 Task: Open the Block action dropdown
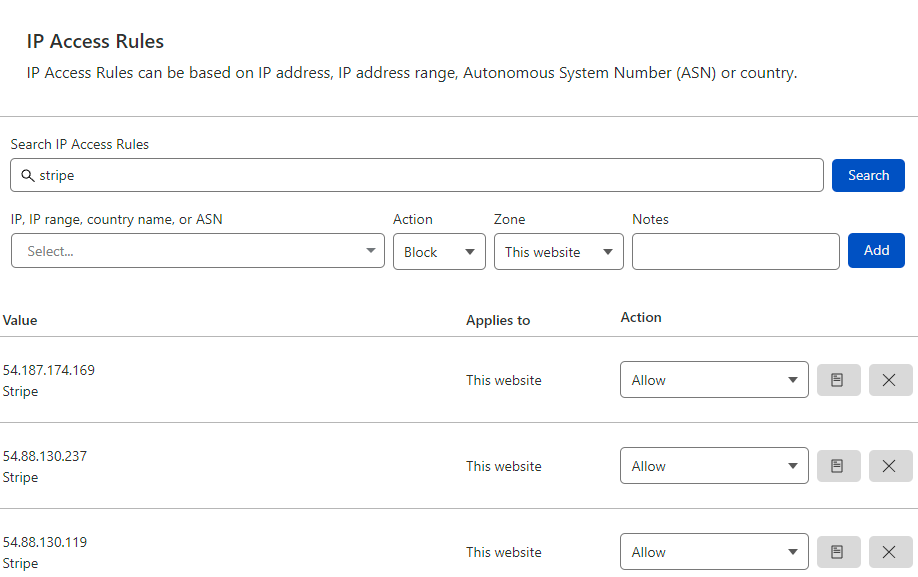coord(439,252)
